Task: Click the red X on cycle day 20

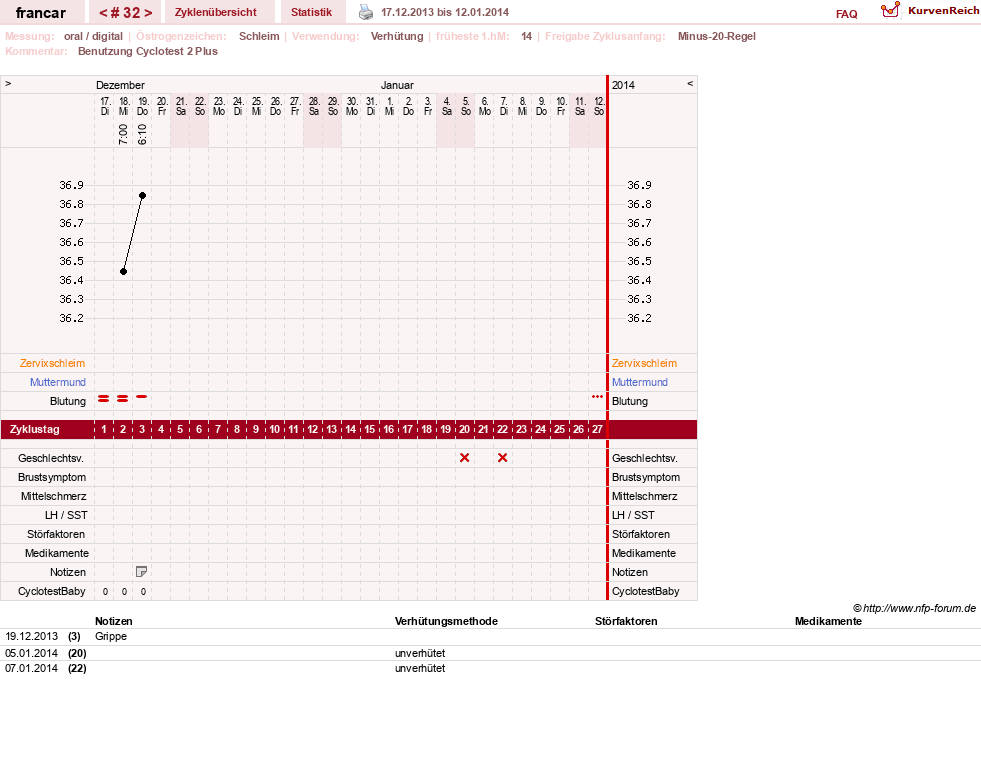Action: pos(464,458)
